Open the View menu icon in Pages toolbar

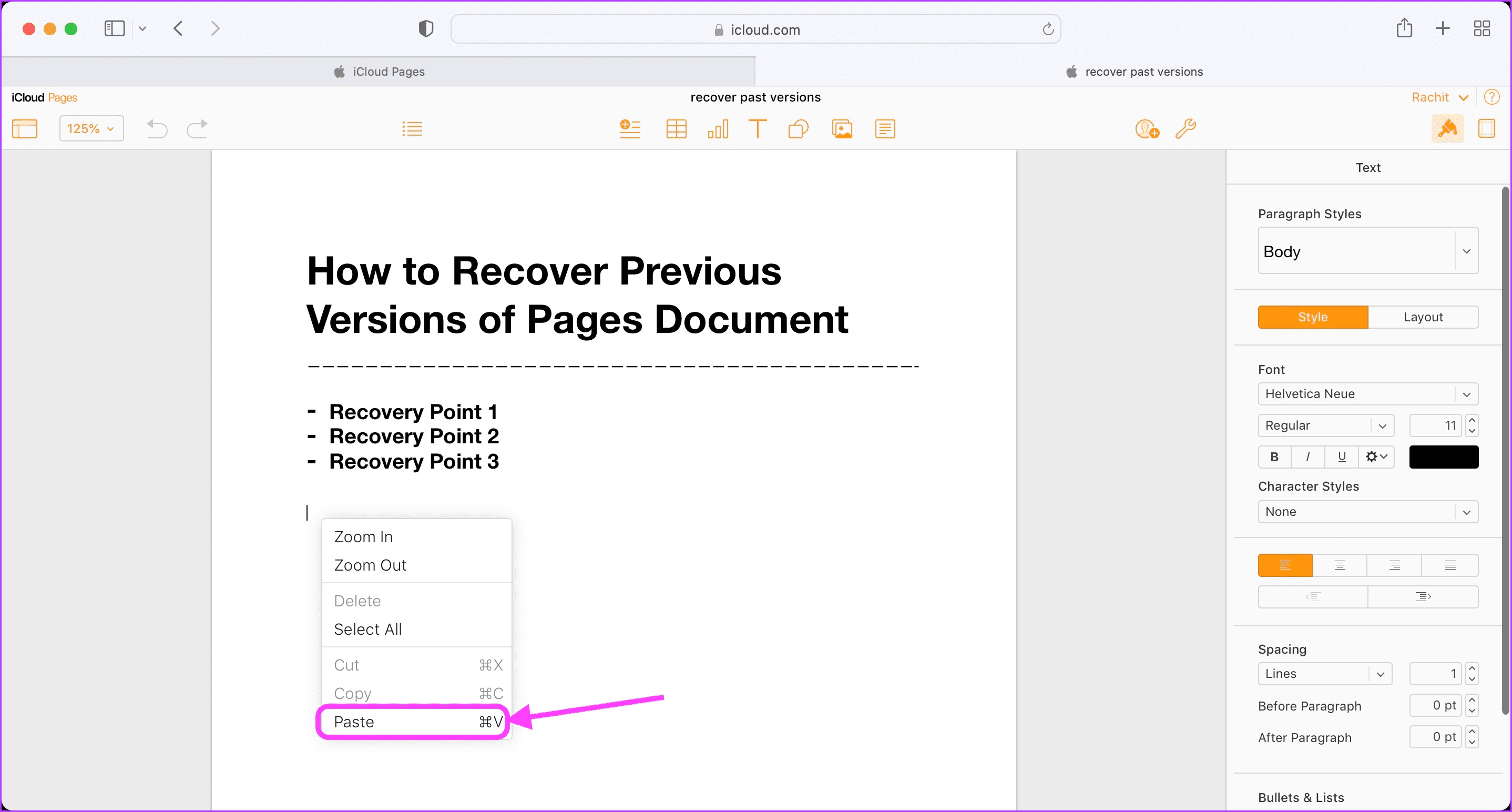pyautogui.click(x=25, y=128)
